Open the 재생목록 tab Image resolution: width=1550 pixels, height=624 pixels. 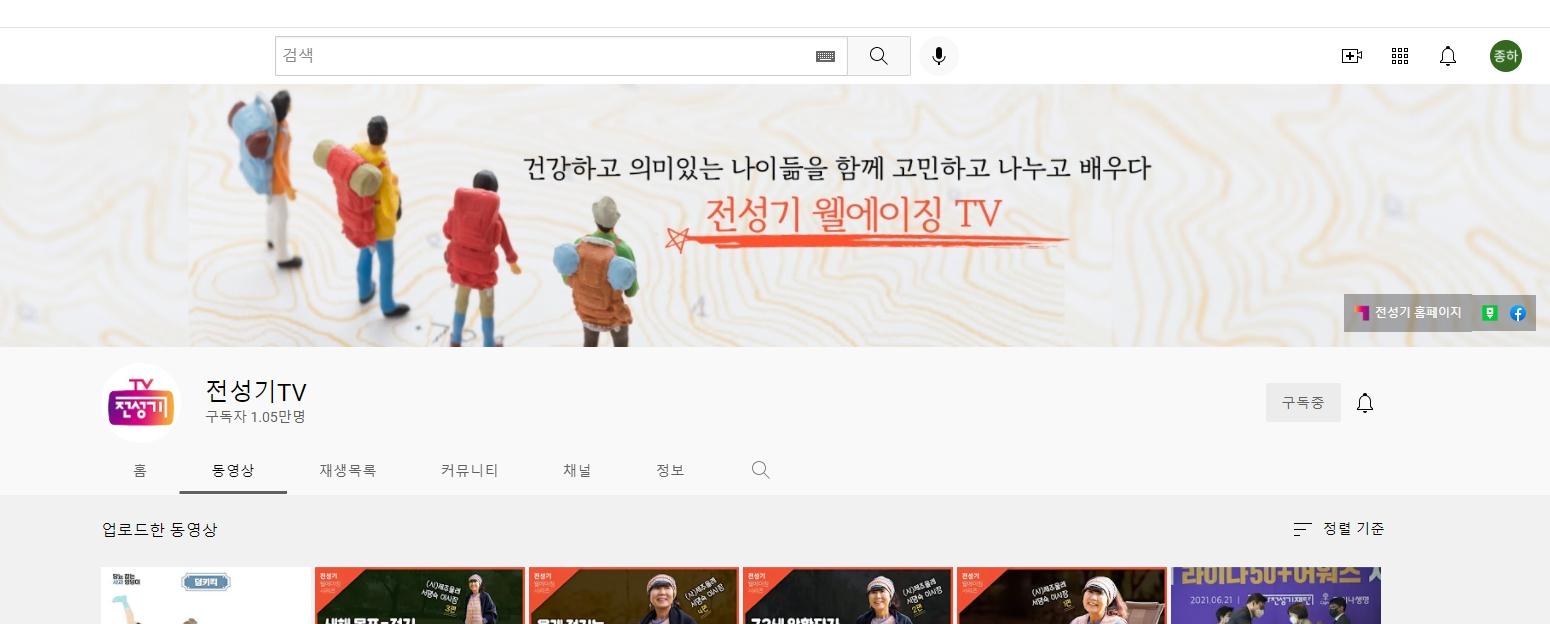pos(348,470)
